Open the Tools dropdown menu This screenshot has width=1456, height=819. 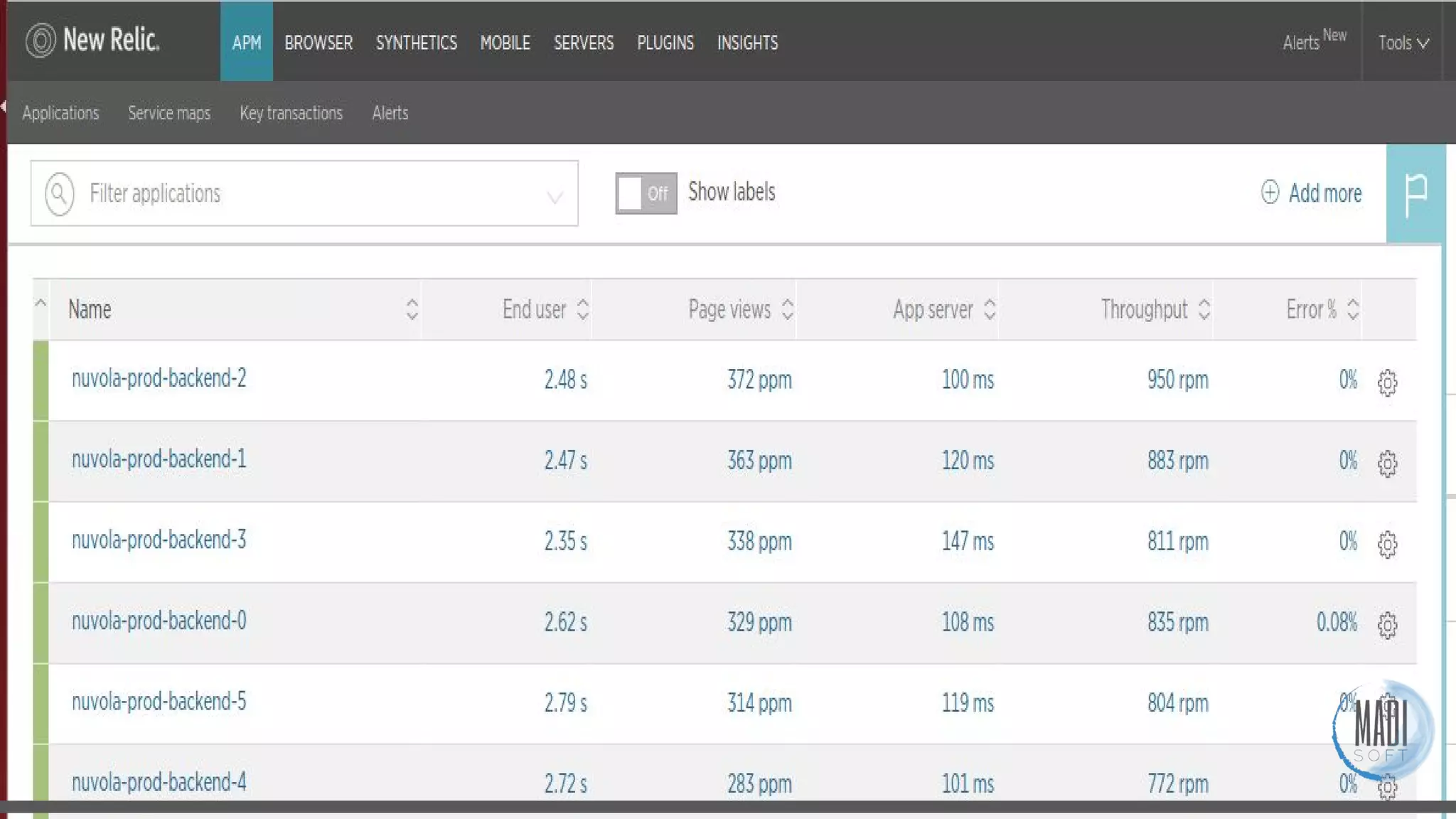pos(1403,43)
